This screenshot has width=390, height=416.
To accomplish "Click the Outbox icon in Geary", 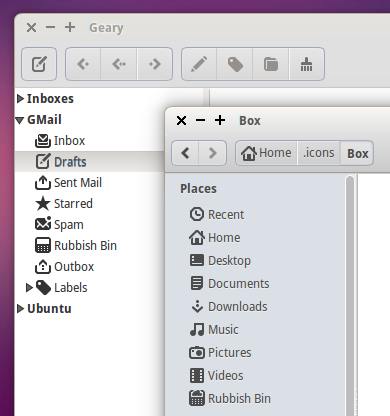I will point(43,266).
